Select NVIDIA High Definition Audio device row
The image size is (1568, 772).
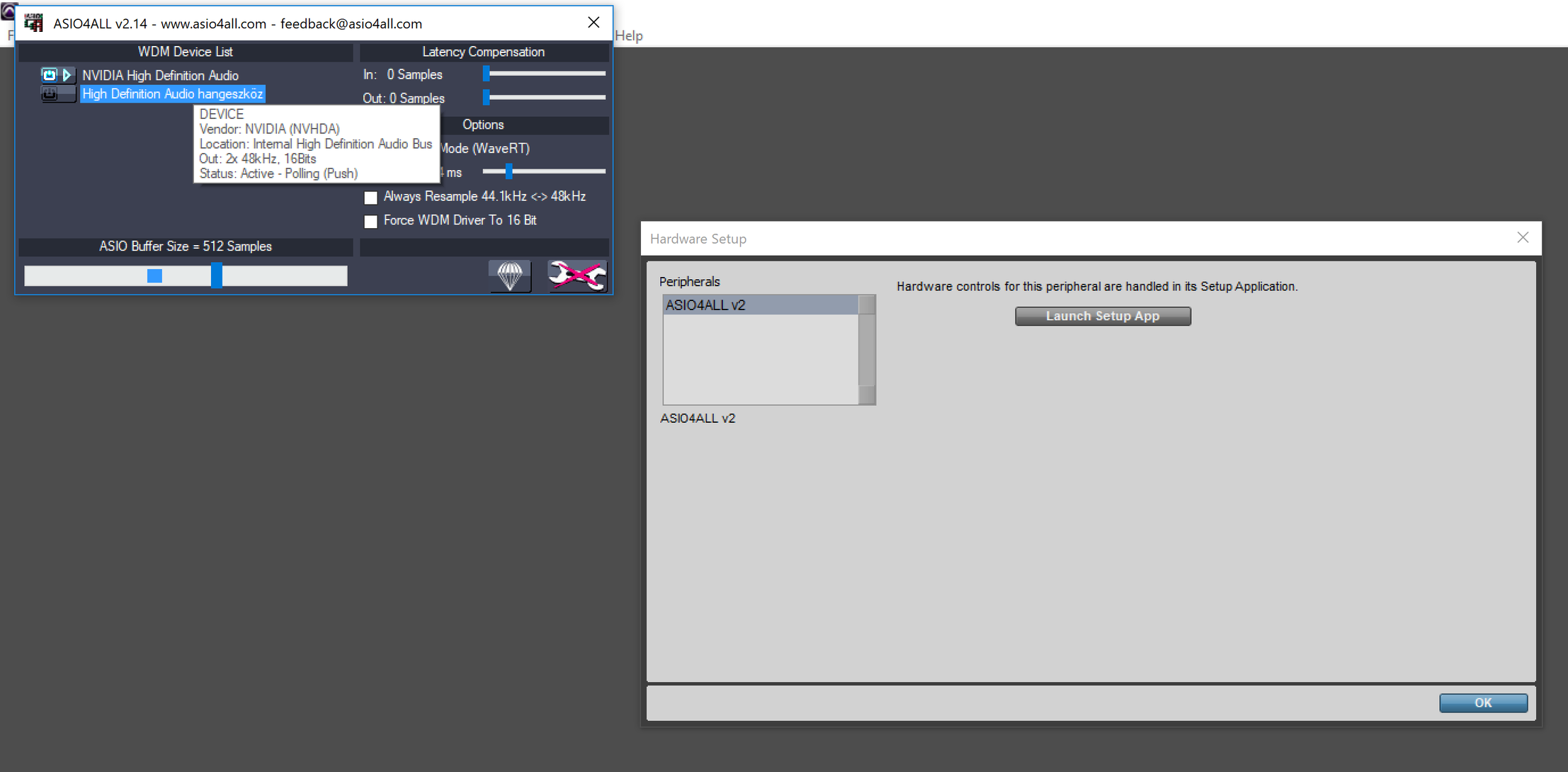(160, 75)
